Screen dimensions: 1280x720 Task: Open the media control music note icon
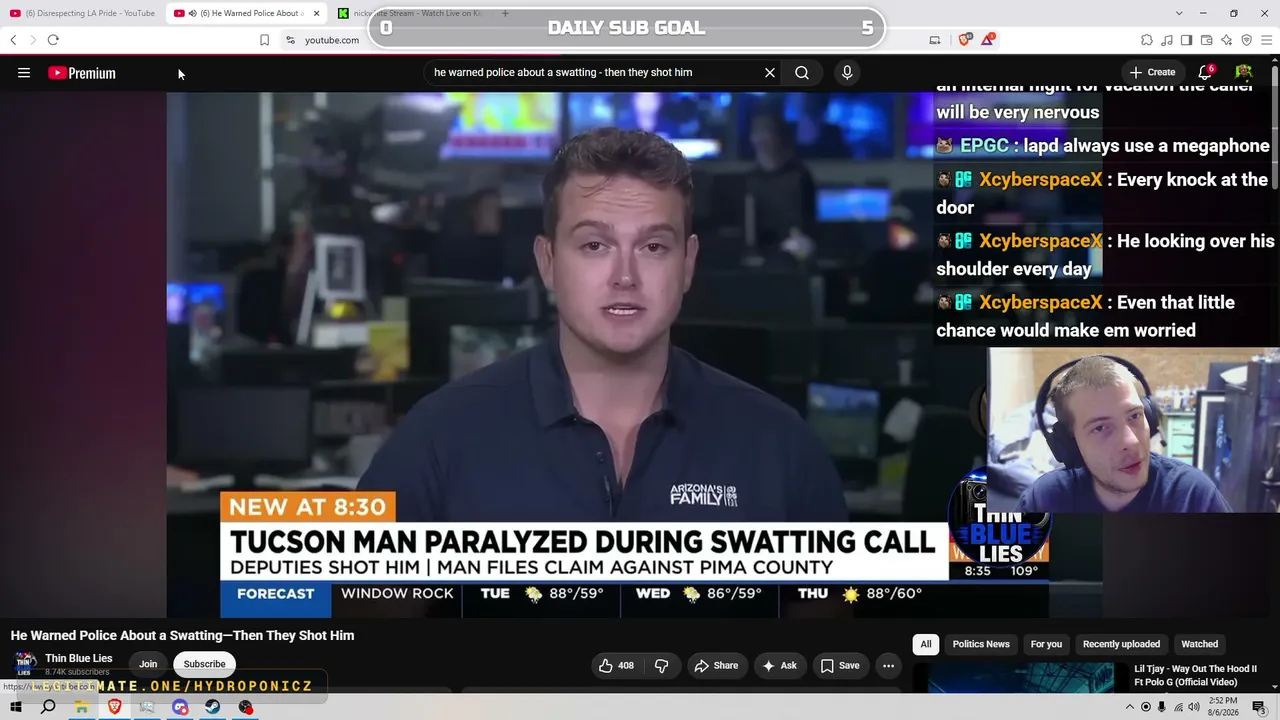point(1167,40)
